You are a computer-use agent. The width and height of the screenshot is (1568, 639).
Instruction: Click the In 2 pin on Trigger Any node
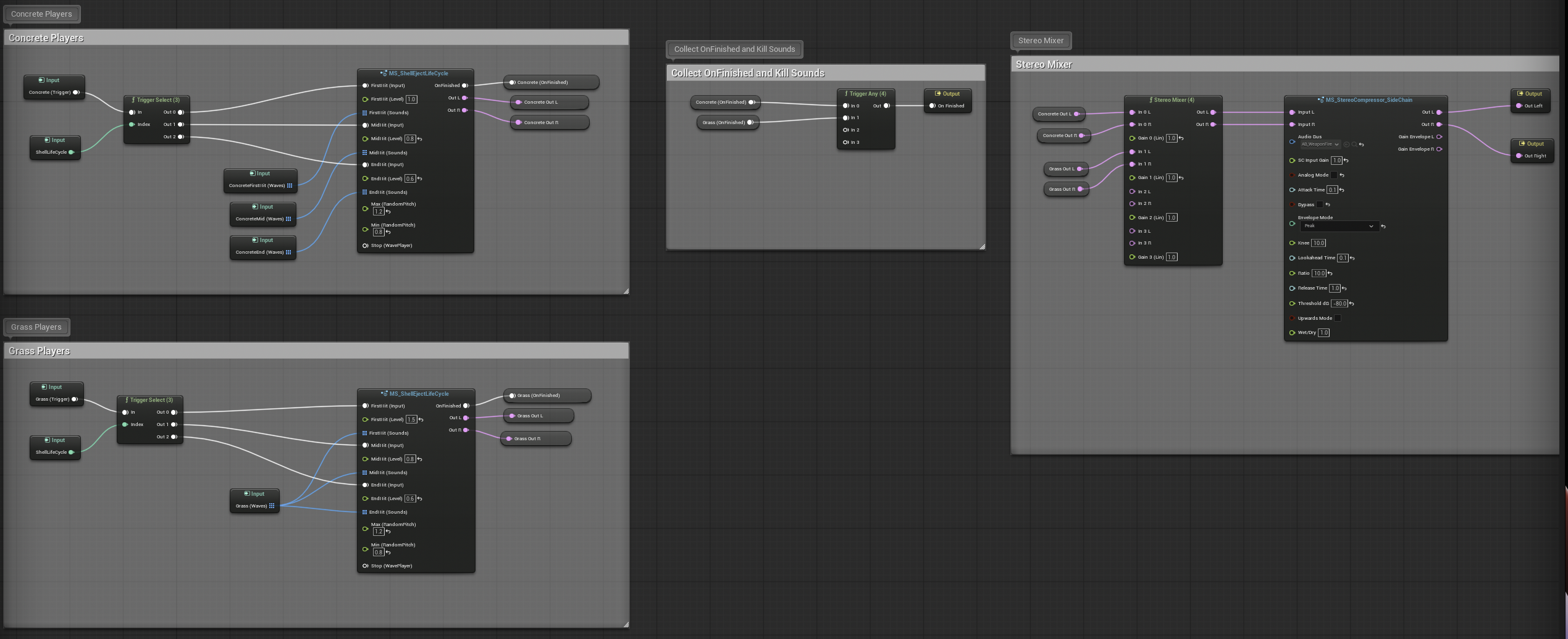point(845,130)
